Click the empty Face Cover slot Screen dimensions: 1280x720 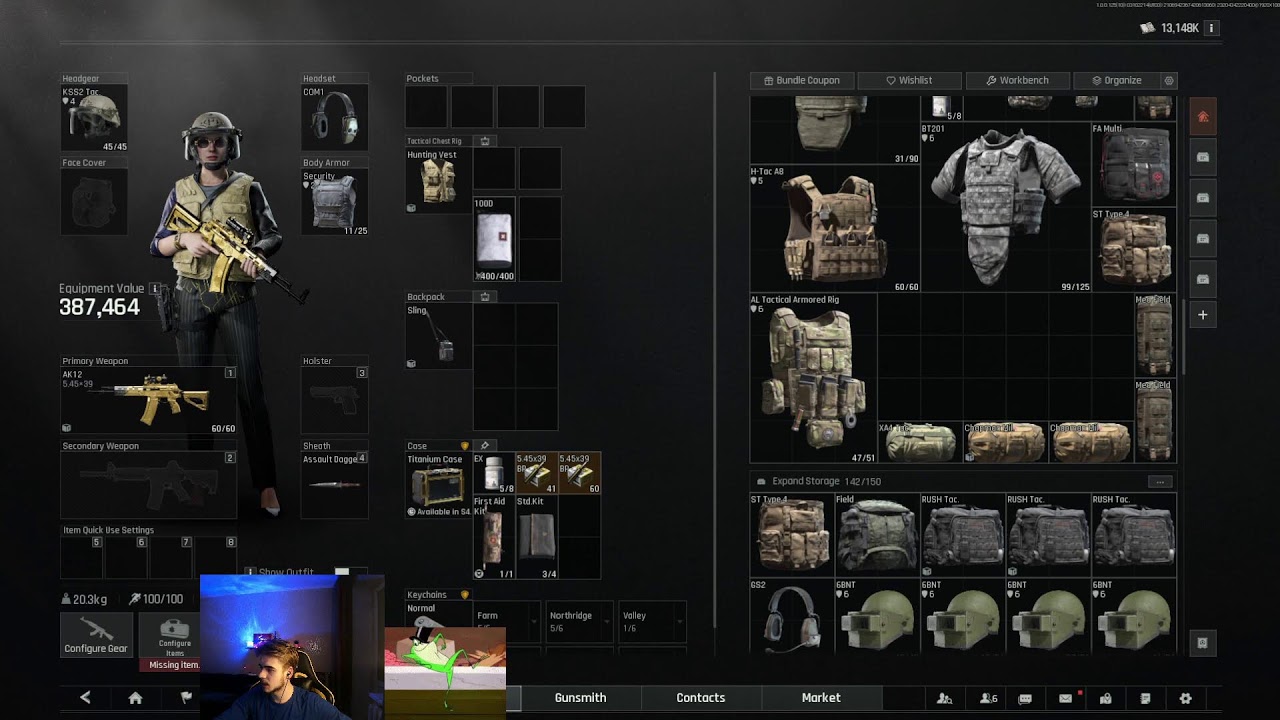[x=94, y=203]
